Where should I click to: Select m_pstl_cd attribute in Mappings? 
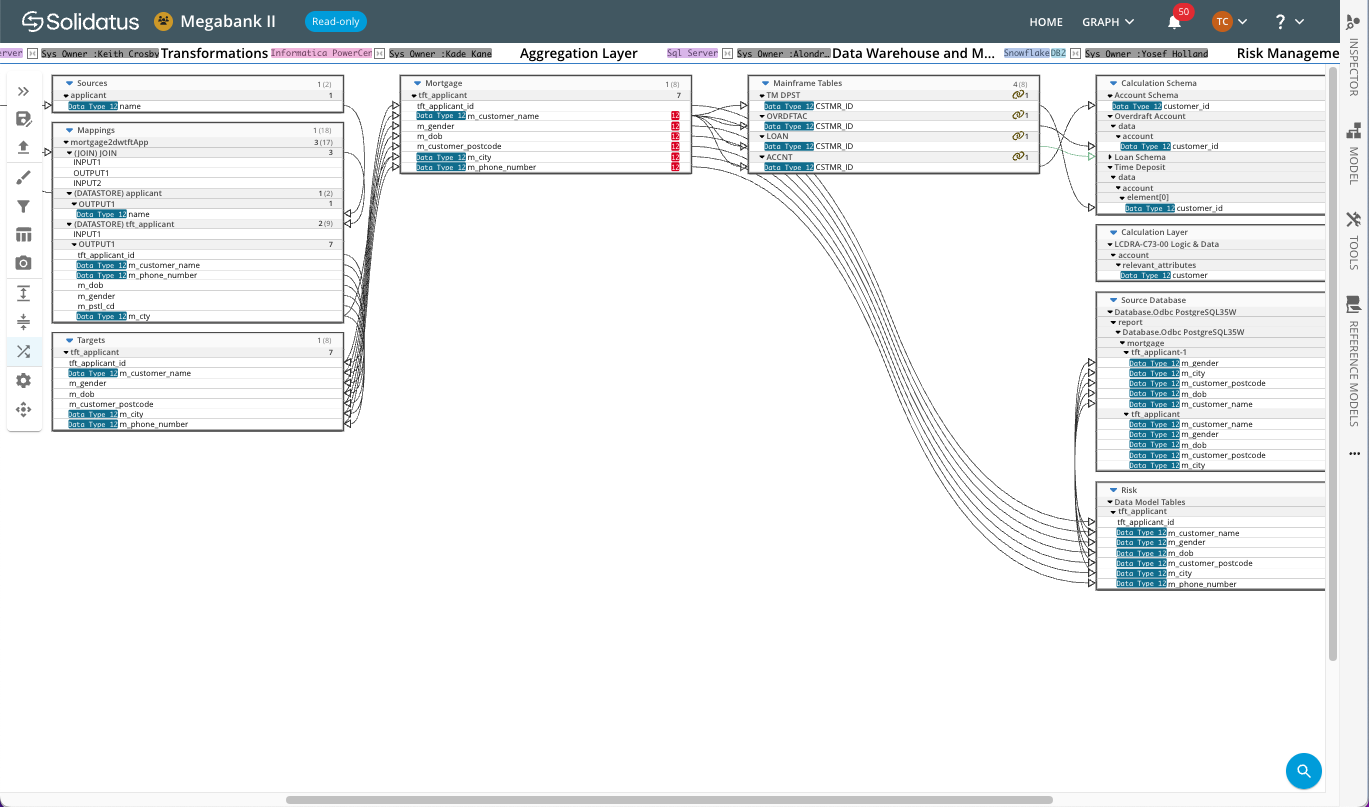96,306
